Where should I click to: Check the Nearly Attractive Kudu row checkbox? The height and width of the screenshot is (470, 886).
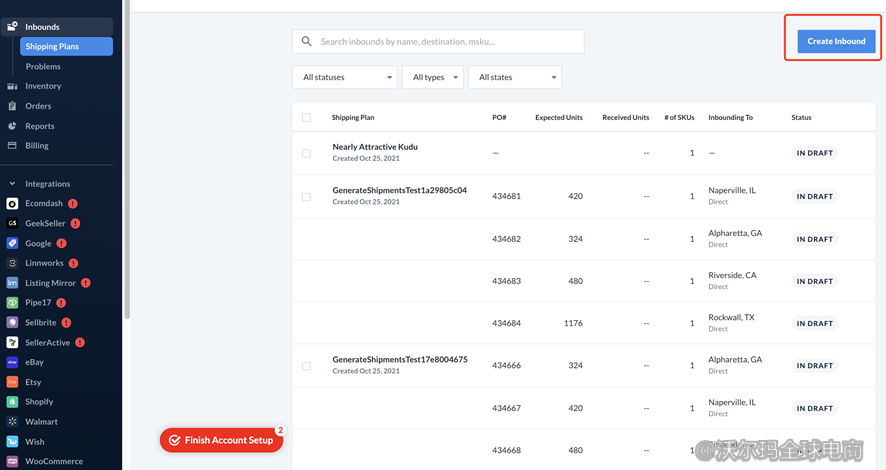[306, 154]
